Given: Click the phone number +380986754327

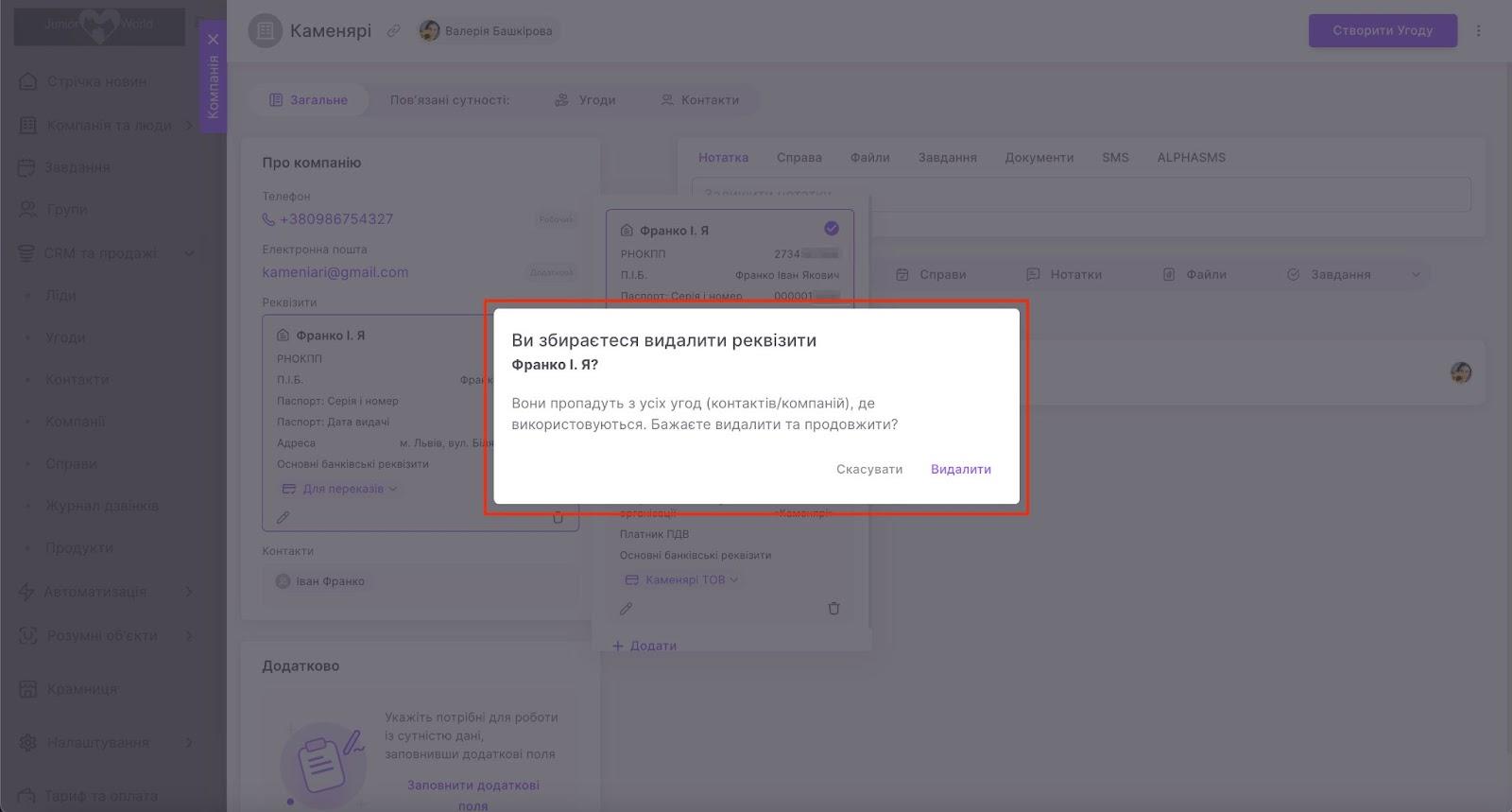Looking at the screenshot, I should 335,219.
